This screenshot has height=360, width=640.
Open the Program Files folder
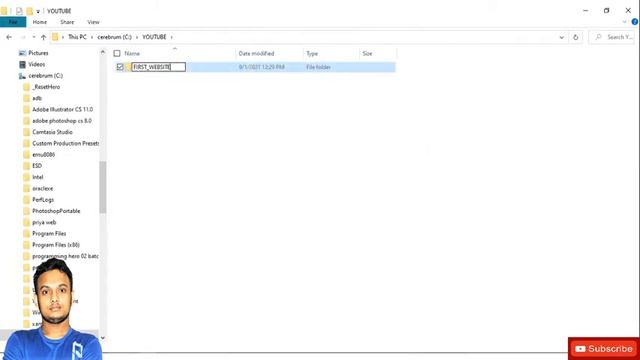pyautogui.click(x=49, y=233)
